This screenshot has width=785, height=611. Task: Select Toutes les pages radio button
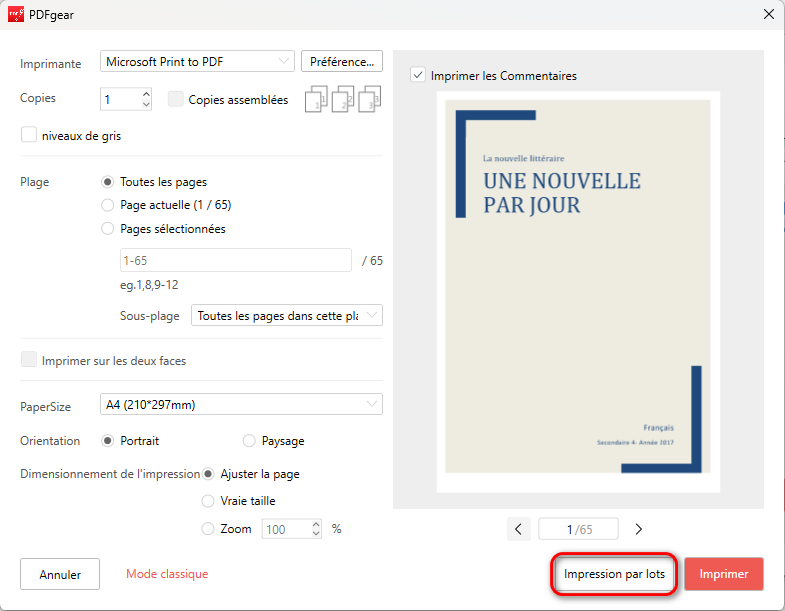point(107,182)
